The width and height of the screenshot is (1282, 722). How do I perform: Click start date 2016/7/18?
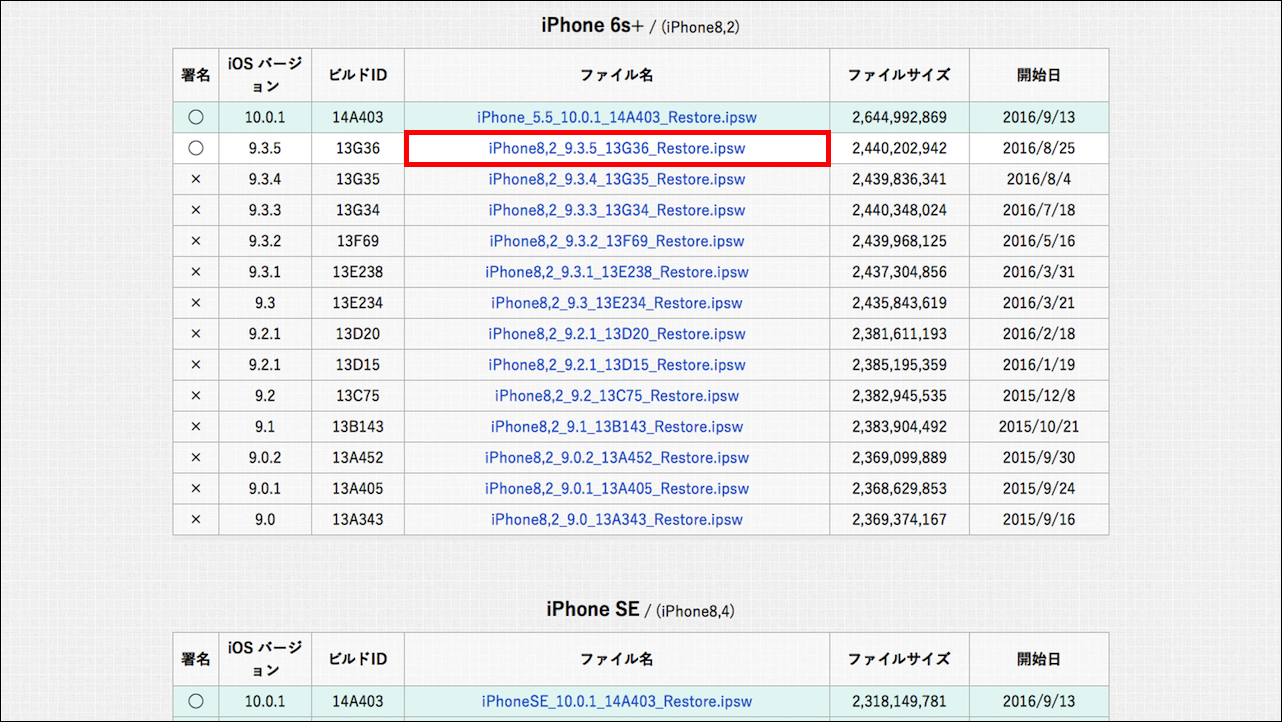1039,210
